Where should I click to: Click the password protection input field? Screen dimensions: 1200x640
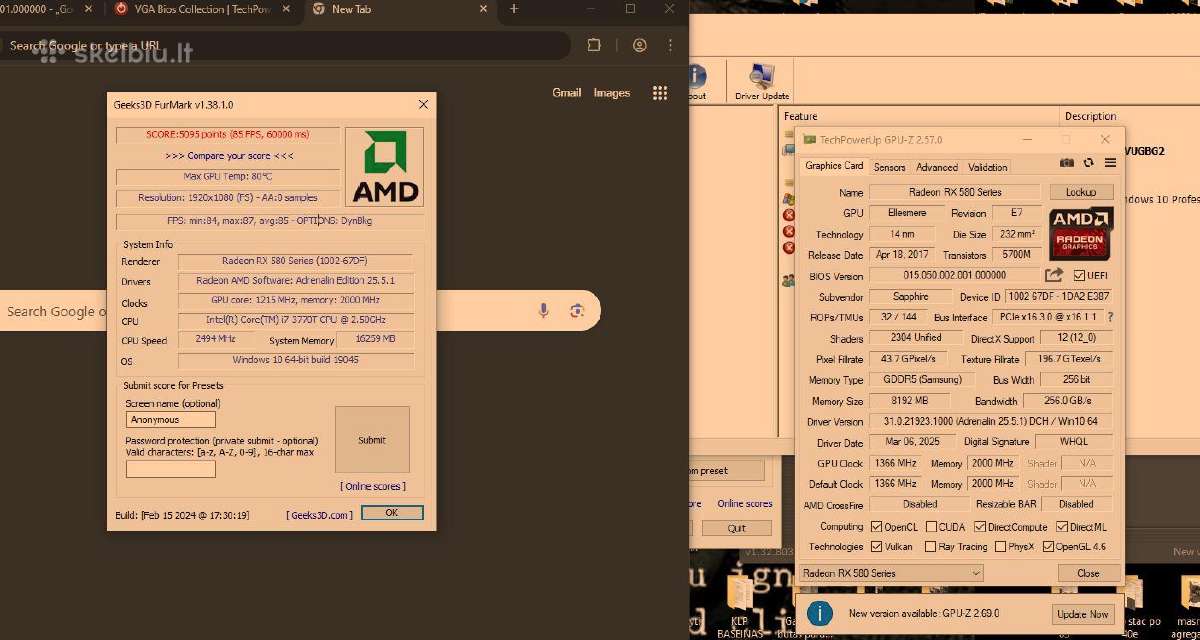[171, 468]
